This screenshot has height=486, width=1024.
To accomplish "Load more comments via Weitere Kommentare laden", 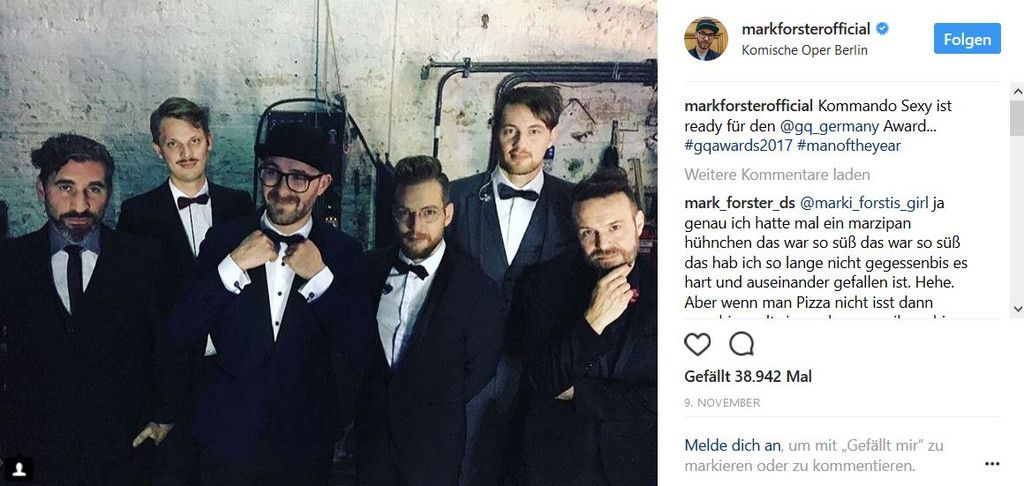I will click(x=777, y=174).
